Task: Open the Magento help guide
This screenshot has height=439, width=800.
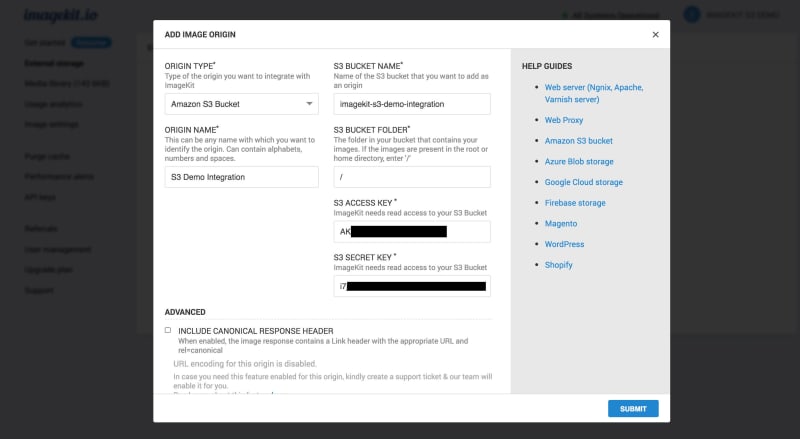Action: (x=561, y=224)
